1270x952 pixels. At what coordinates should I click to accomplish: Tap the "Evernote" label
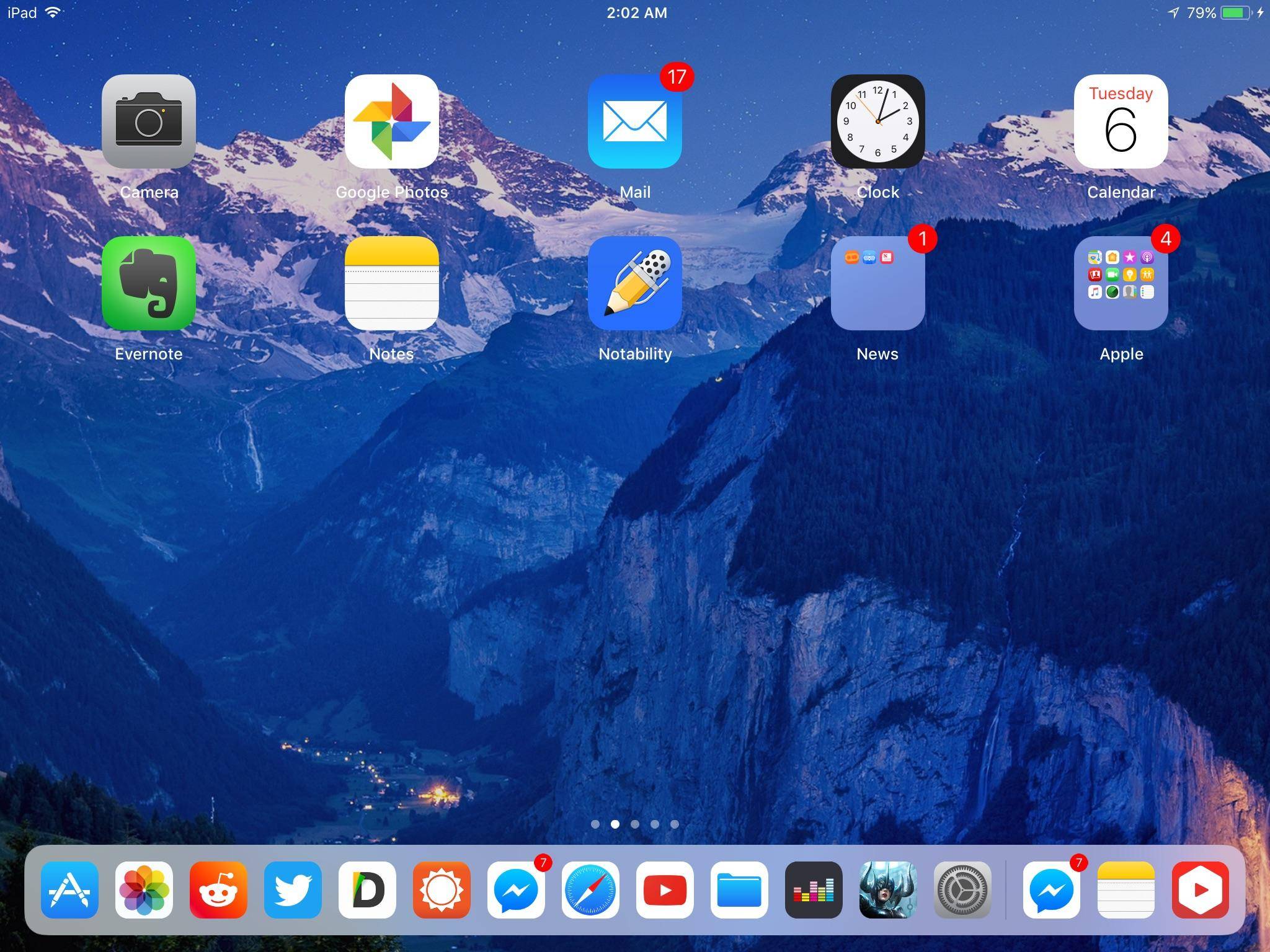149,354
